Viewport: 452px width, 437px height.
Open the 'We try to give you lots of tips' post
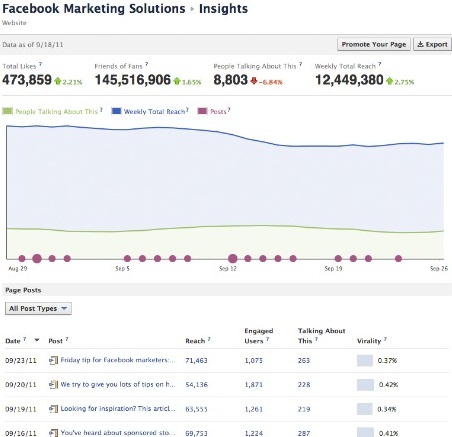(x=118, y=384)
